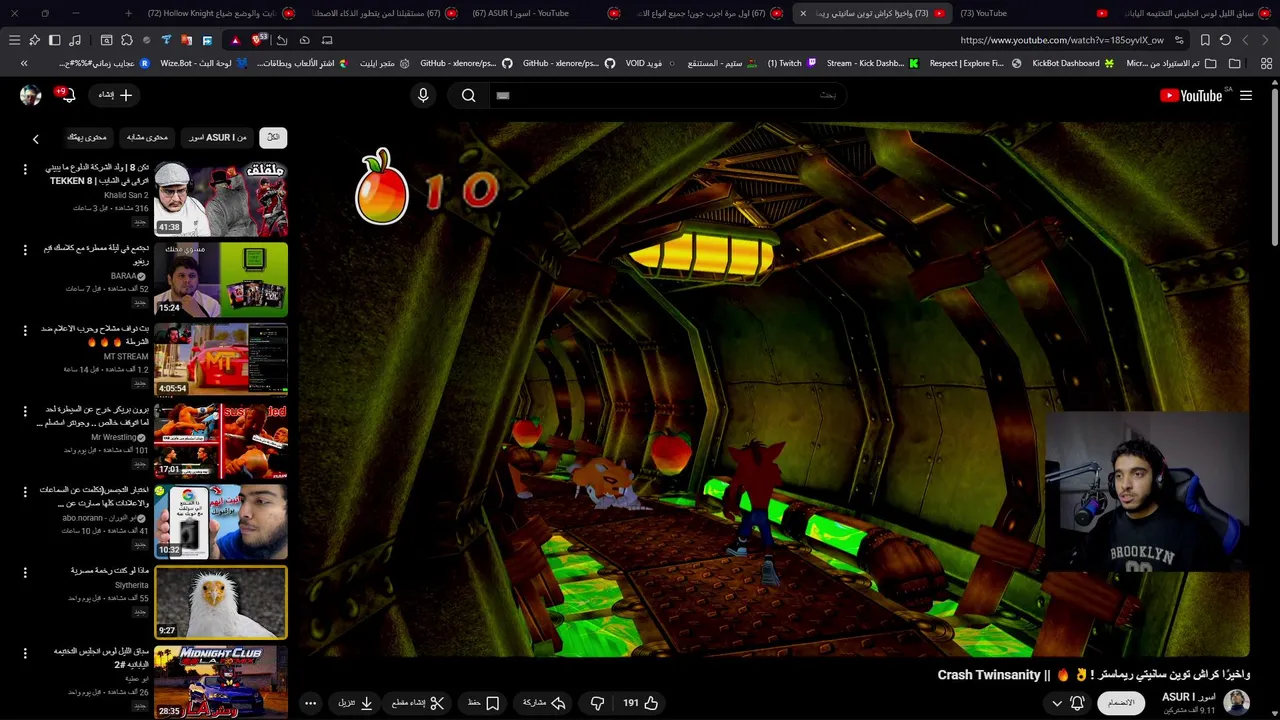Open options menu for BARAA video

pos(25,250)
